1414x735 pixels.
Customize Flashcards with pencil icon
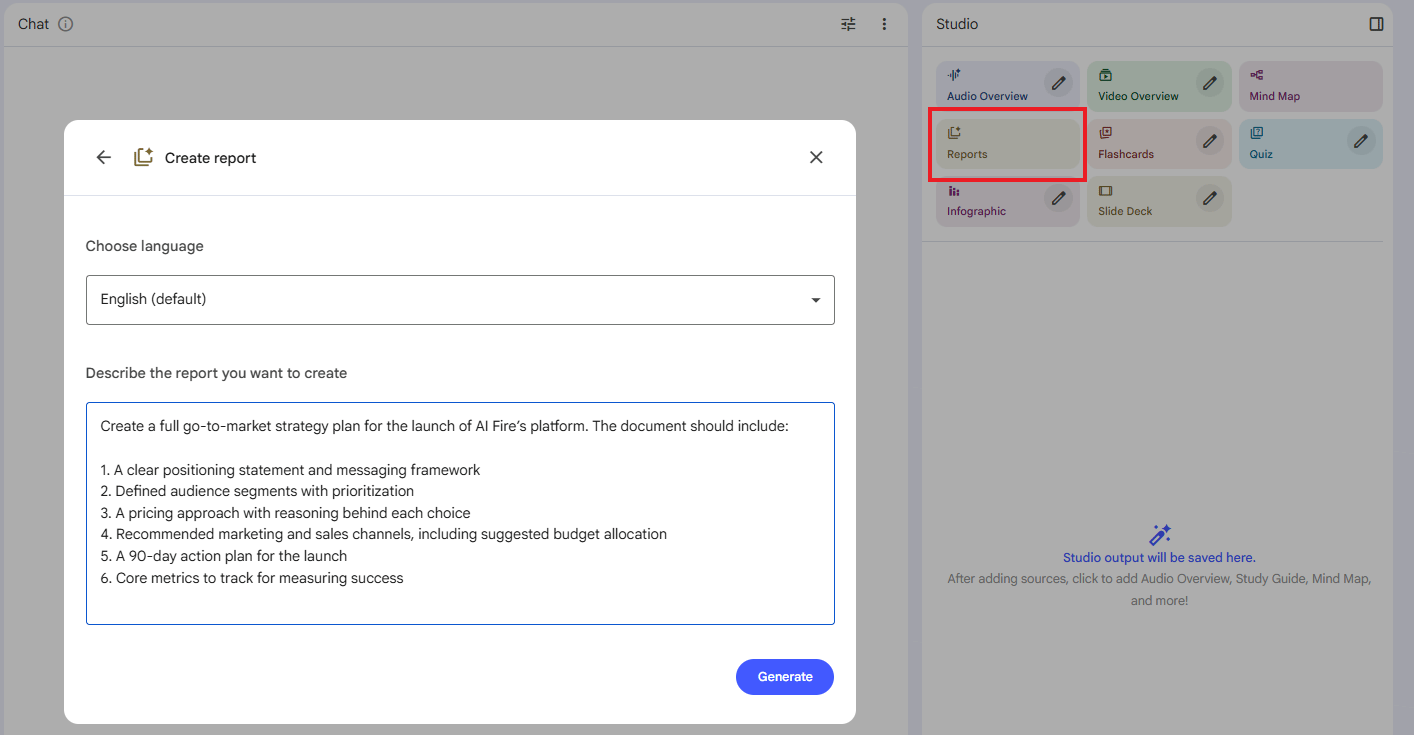point(1210,140)
